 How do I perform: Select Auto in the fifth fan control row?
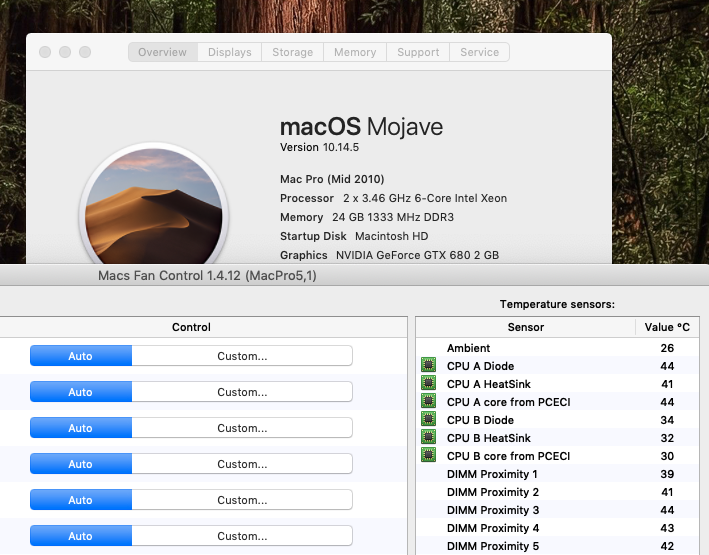pos(81,500)
